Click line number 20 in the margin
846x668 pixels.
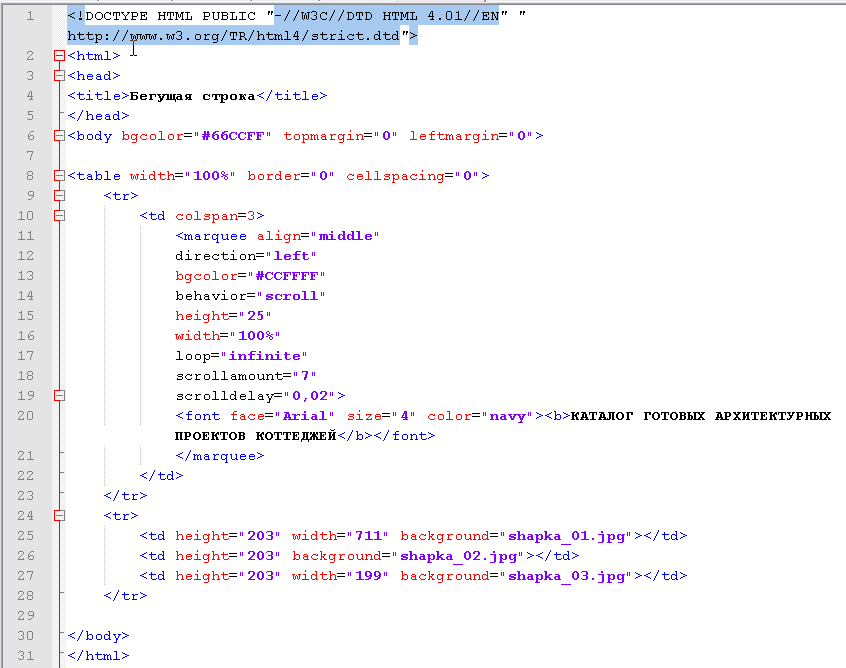[26, 416]
